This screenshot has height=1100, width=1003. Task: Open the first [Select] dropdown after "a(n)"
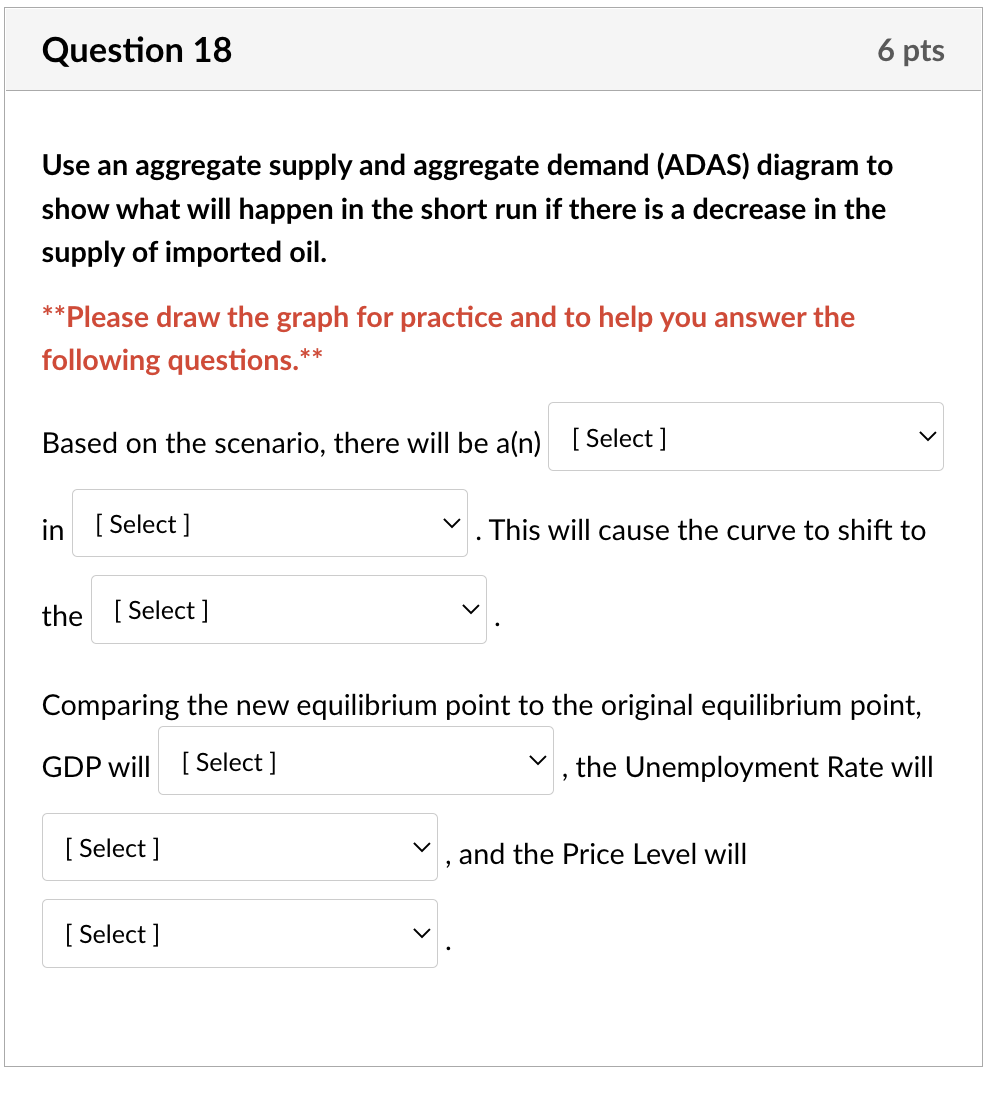click(745, 436)
